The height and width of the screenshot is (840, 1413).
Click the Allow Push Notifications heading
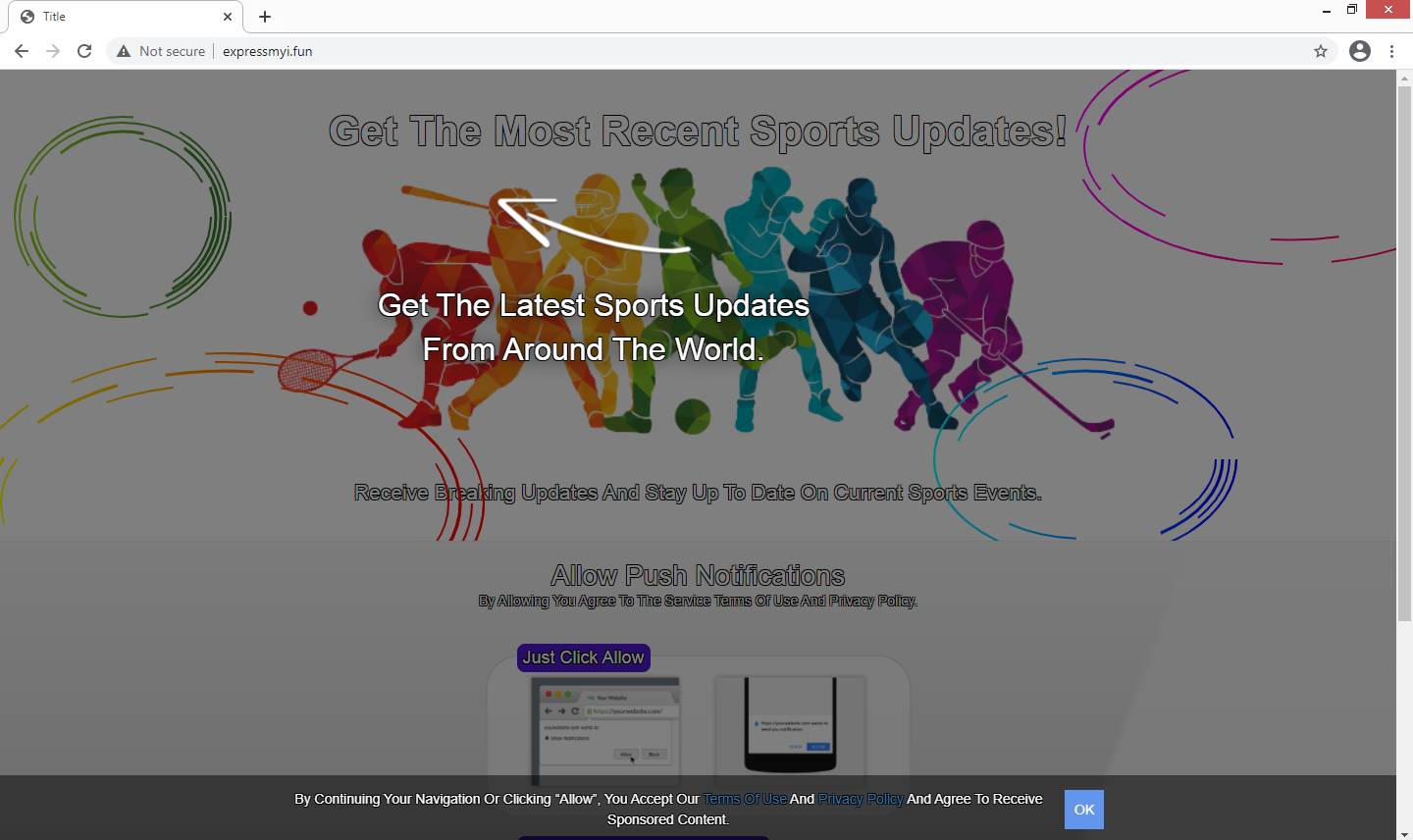698,575
